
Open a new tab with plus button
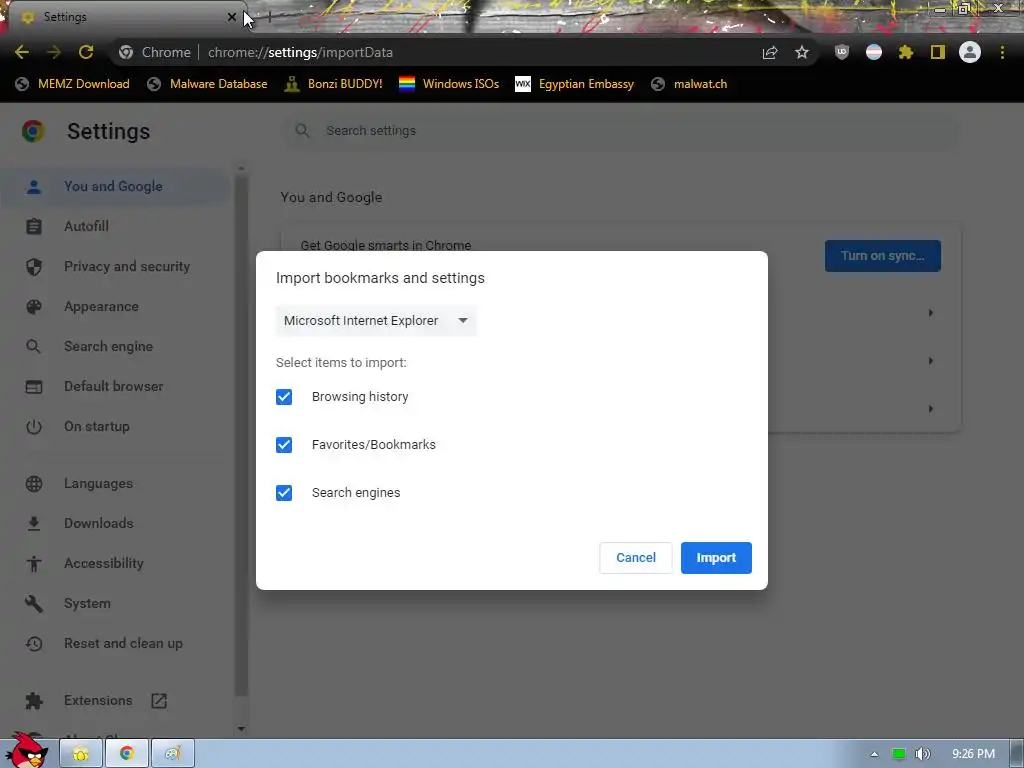(269, 17)
